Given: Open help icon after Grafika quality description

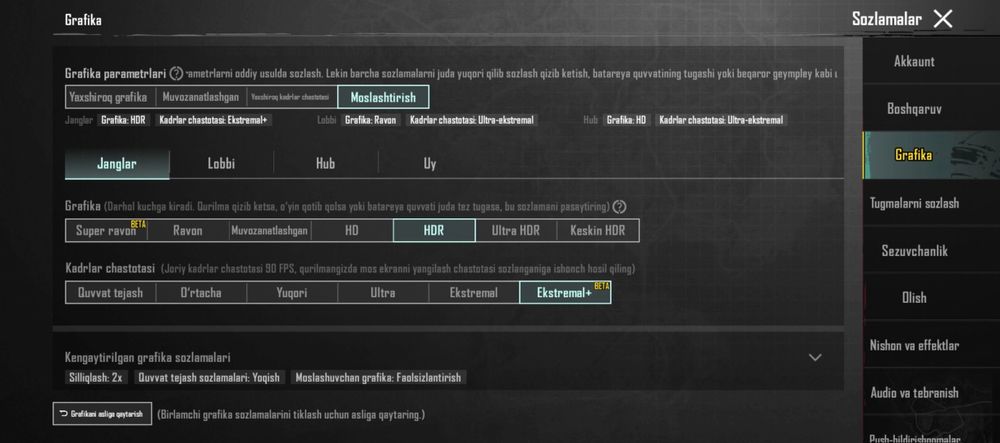Looking at the screenshot, I should (x=619, y=207).
